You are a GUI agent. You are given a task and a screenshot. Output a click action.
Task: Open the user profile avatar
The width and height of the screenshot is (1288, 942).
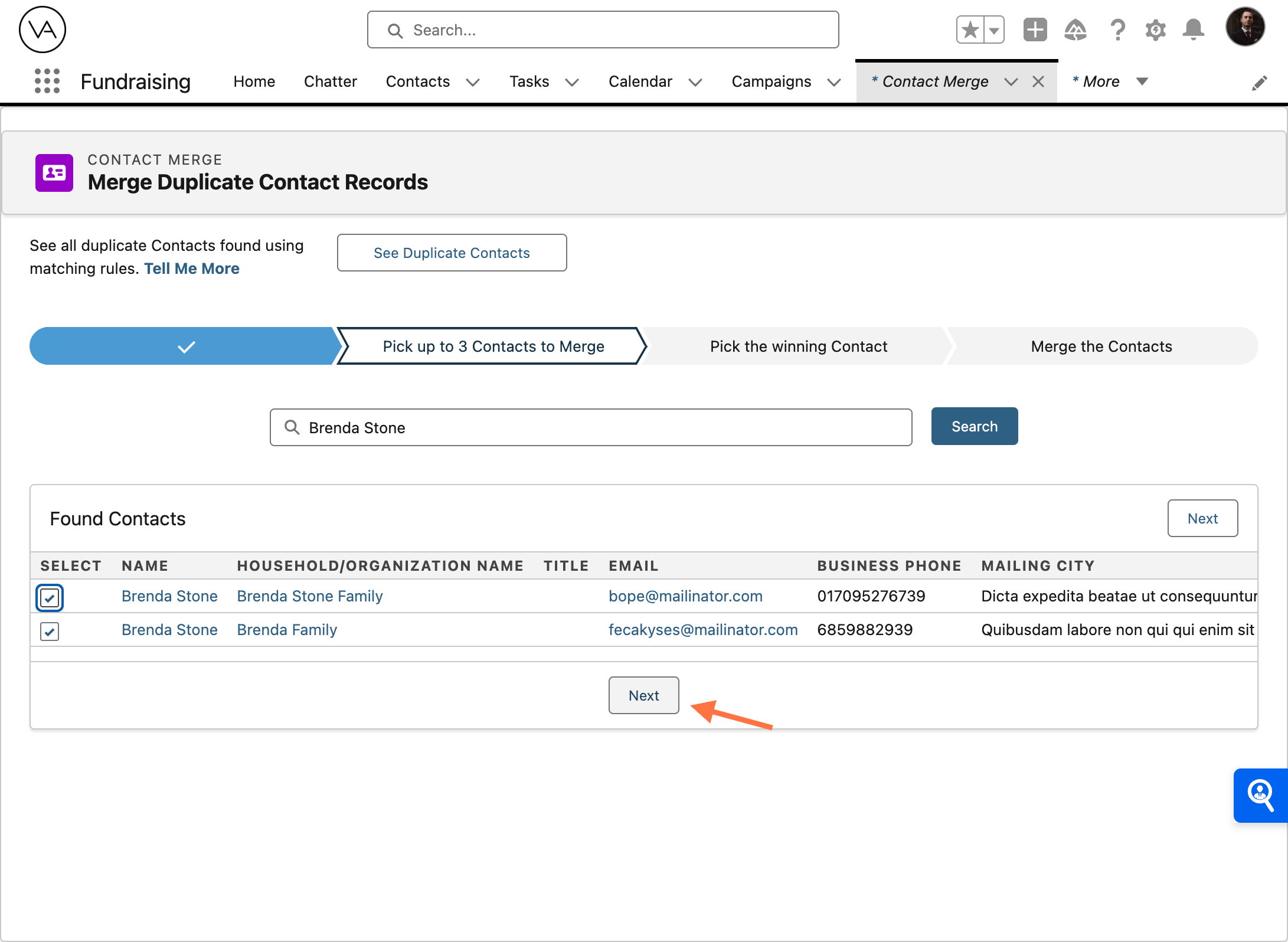click(x=1245, y=27)
